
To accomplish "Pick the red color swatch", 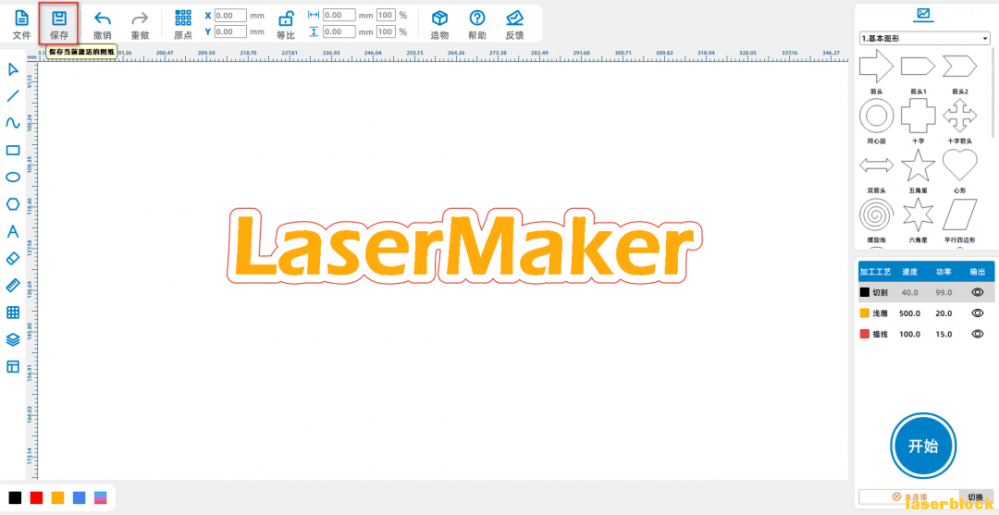I will [36, 497].
